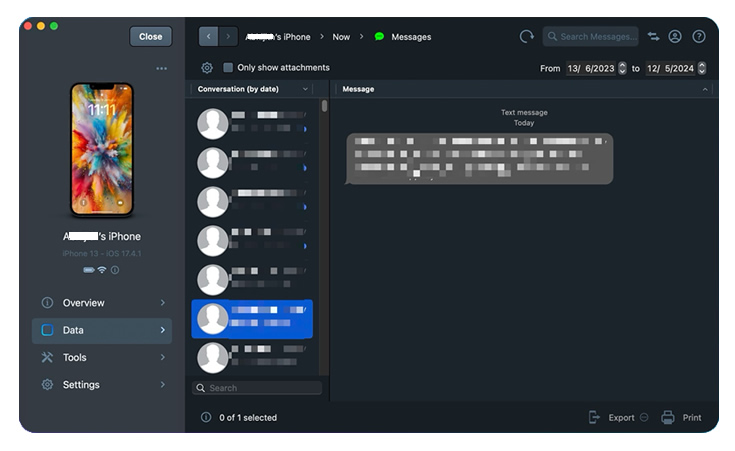Screen dimensions: 735x451
Task: Expand the chevron on the Settings row
Action: 163,385
